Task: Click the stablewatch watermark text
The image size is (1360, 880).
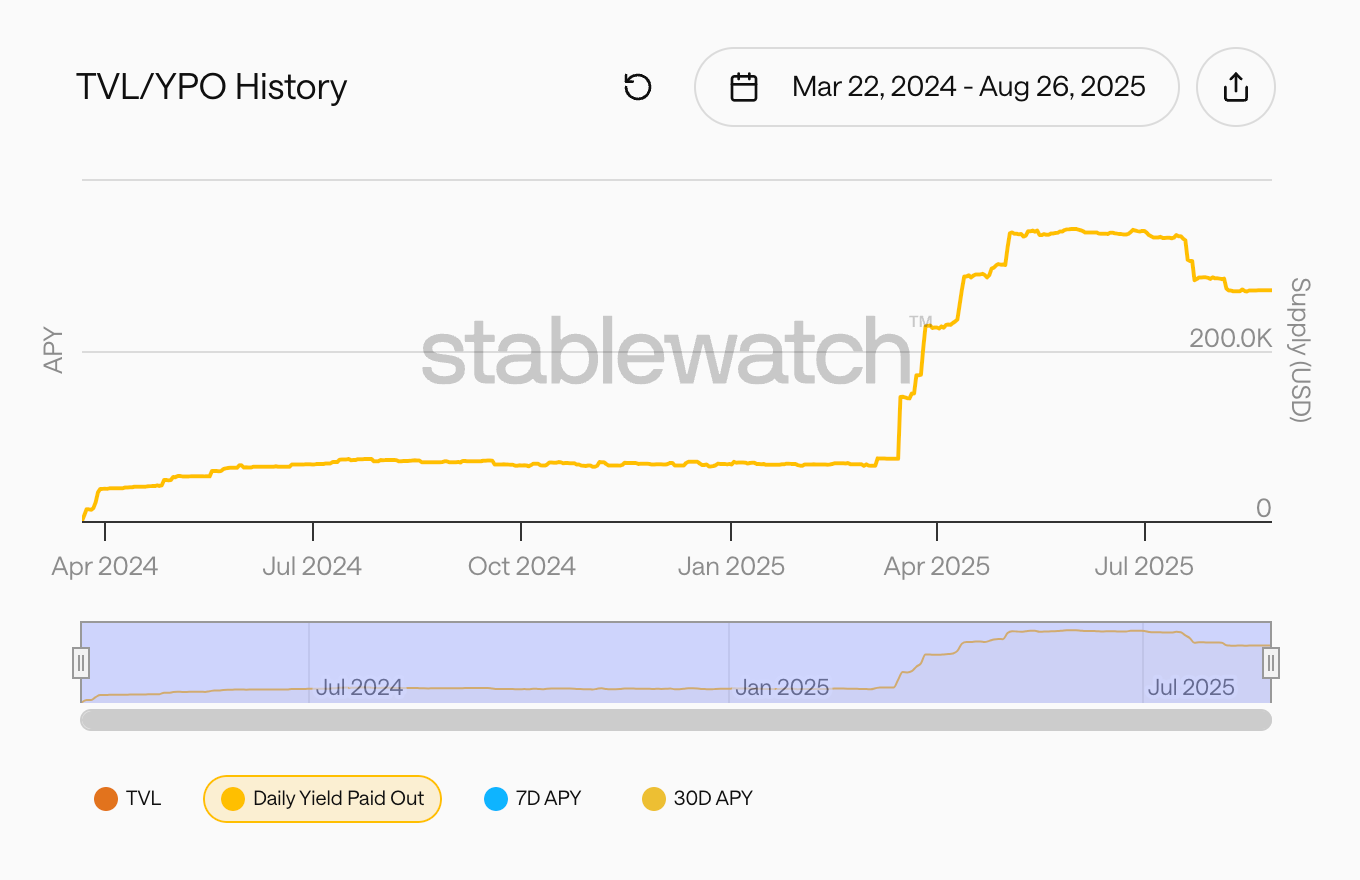Action: [665, 352]
